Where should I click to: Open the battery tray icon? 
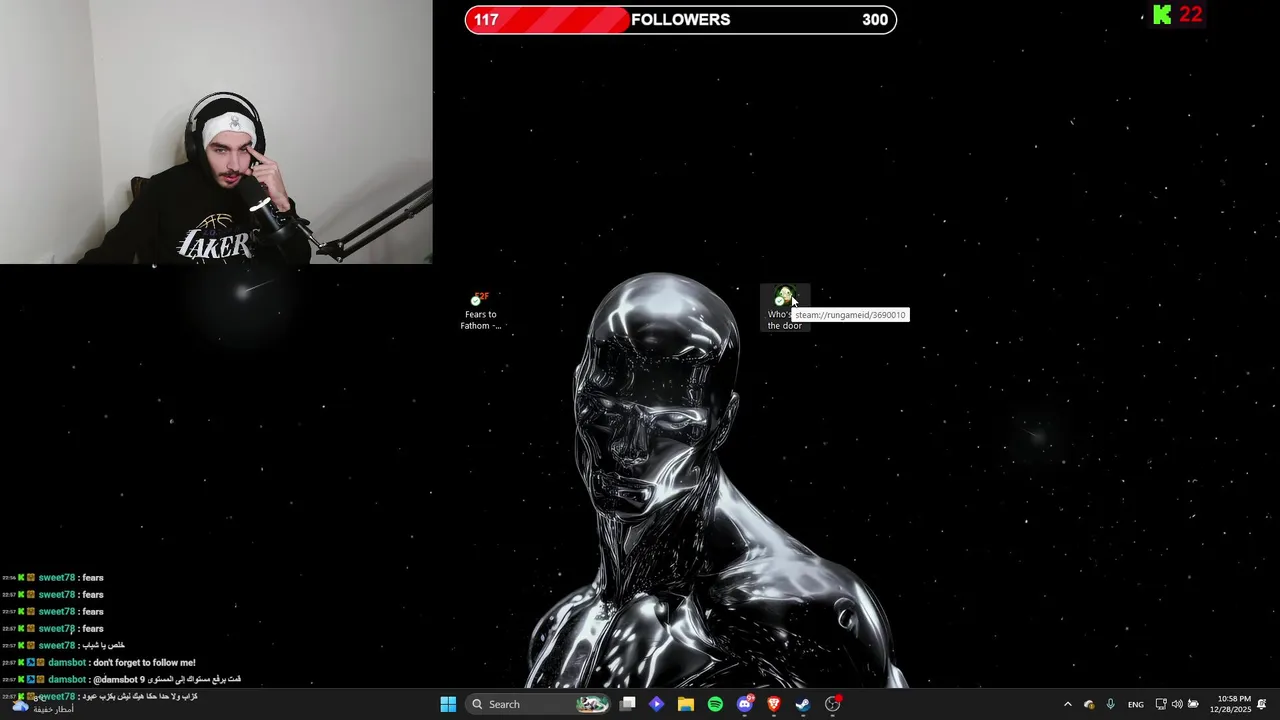click(x=1193, y=704)
